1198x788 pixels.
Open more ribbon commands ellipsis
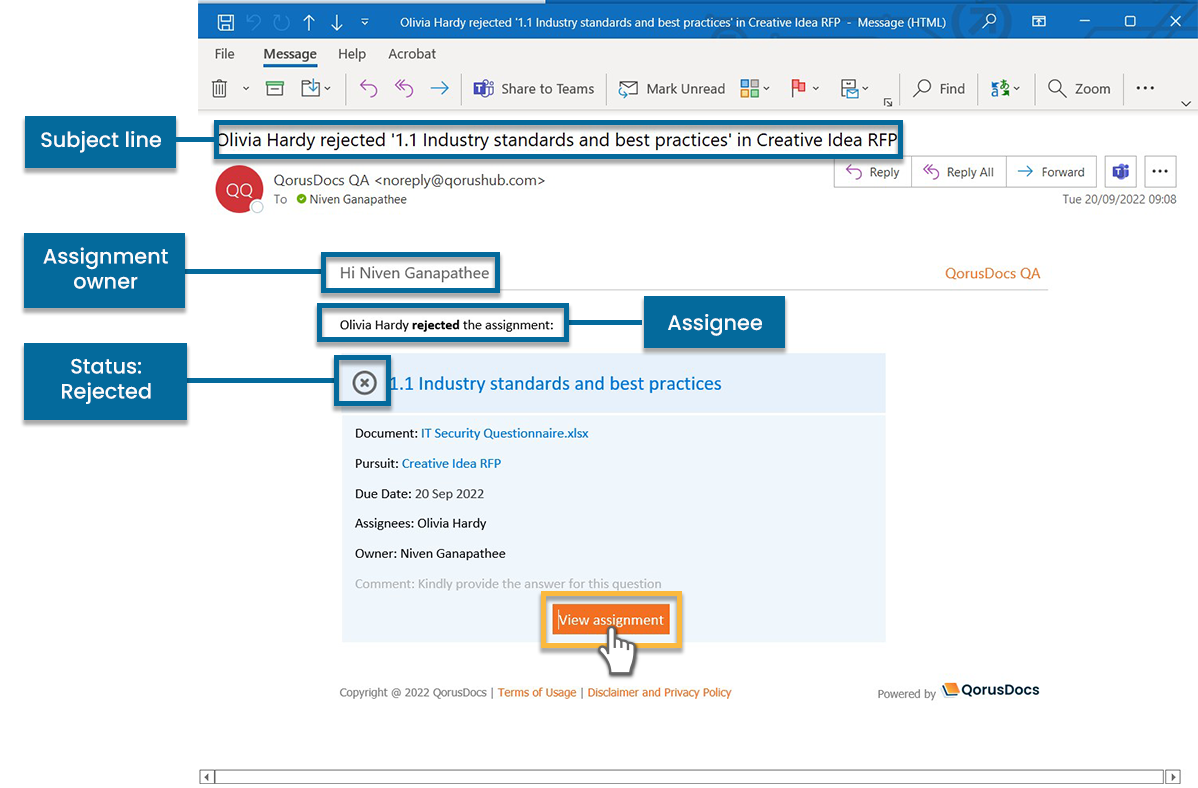pos(1145,89)
